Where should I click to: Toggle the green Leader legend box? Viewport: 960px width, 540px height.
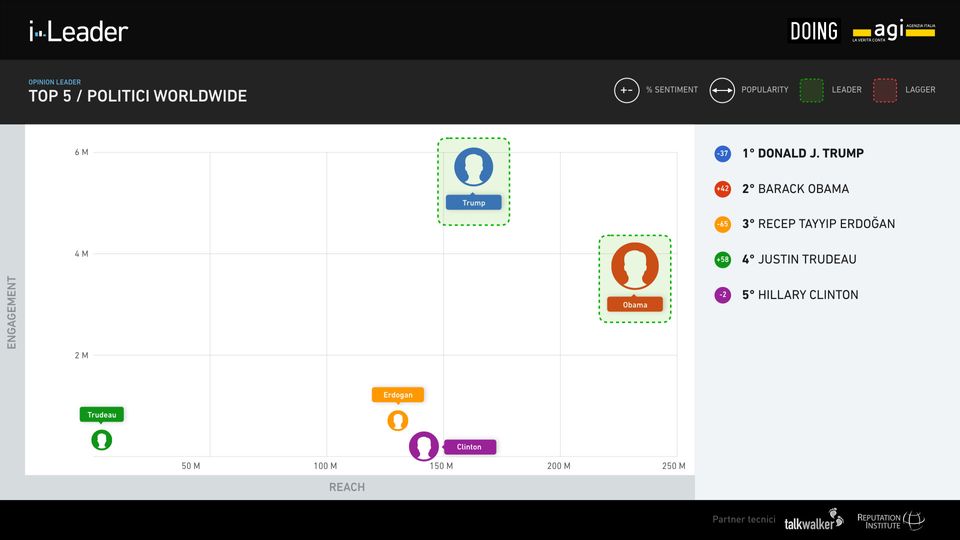point(811,90)
